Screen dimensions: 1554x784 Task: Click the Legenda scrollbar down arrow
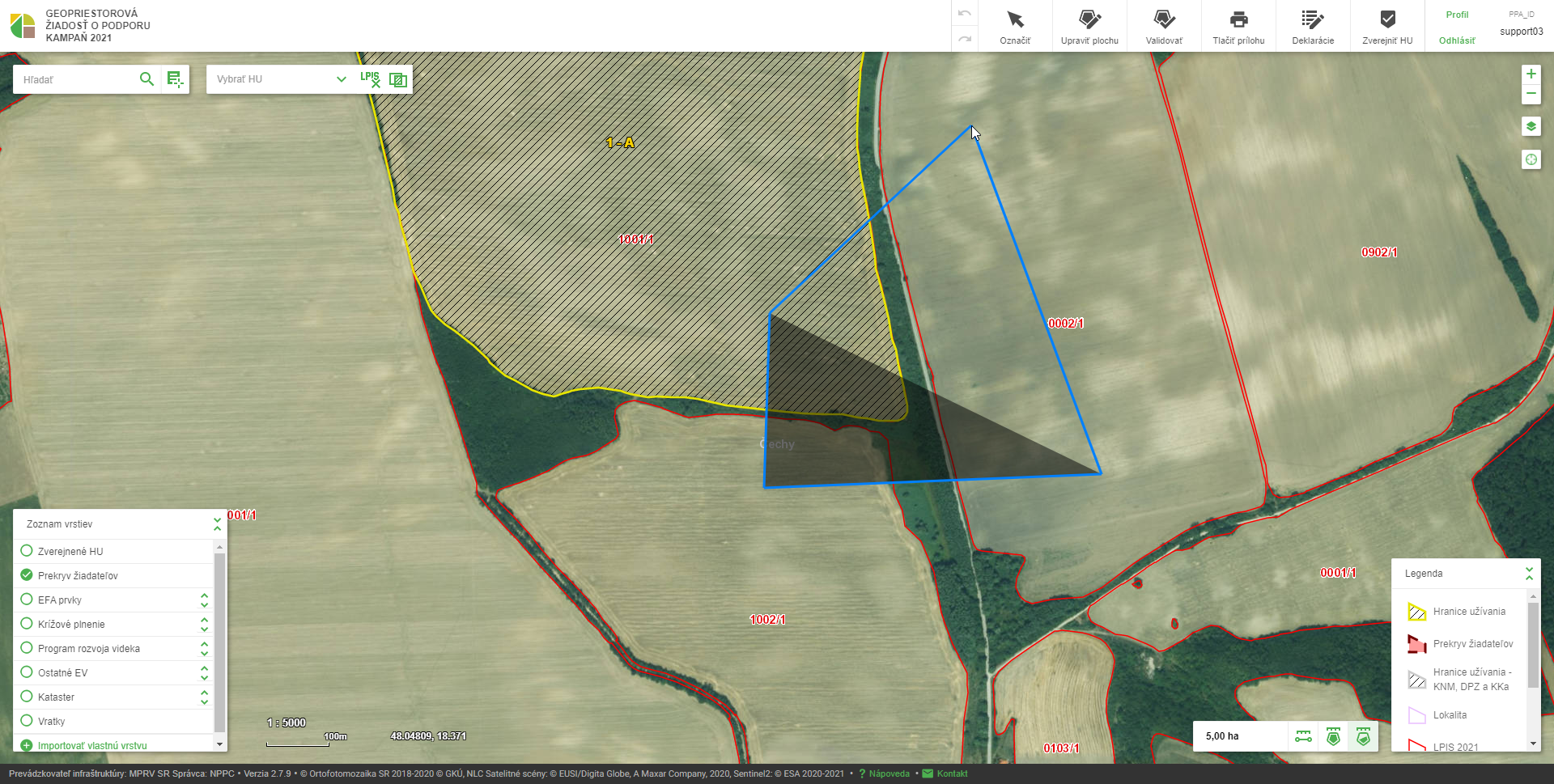click(1533, 744)
